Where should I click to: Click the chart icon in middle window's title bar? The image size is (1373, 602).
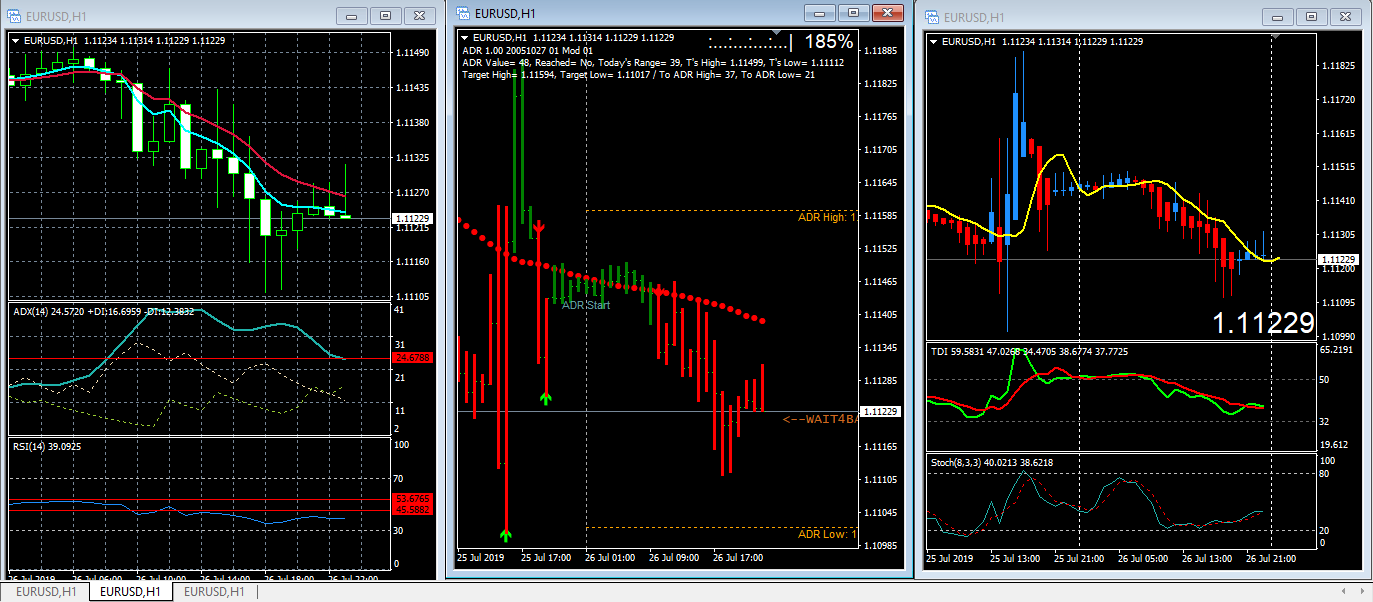463,13
